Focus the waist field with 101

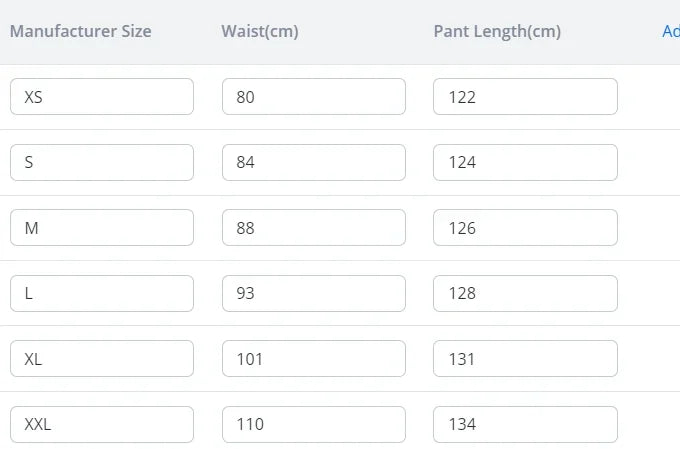click(313, 358)
